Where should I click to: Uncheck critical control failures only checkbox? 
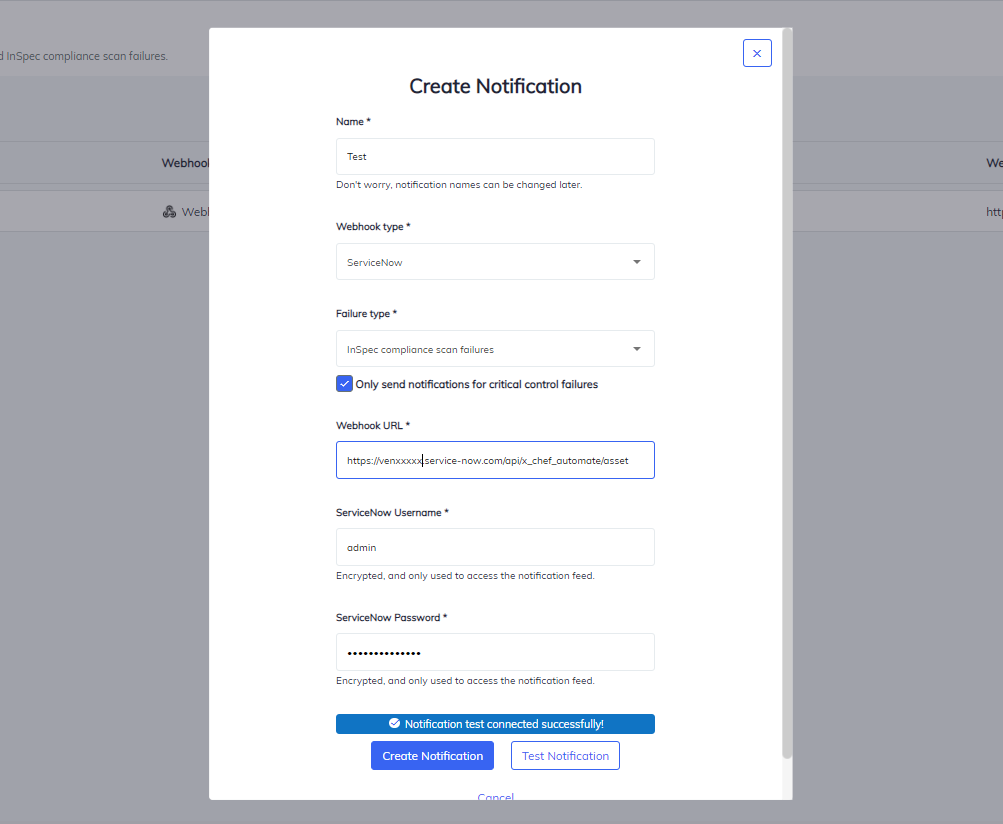344,384
